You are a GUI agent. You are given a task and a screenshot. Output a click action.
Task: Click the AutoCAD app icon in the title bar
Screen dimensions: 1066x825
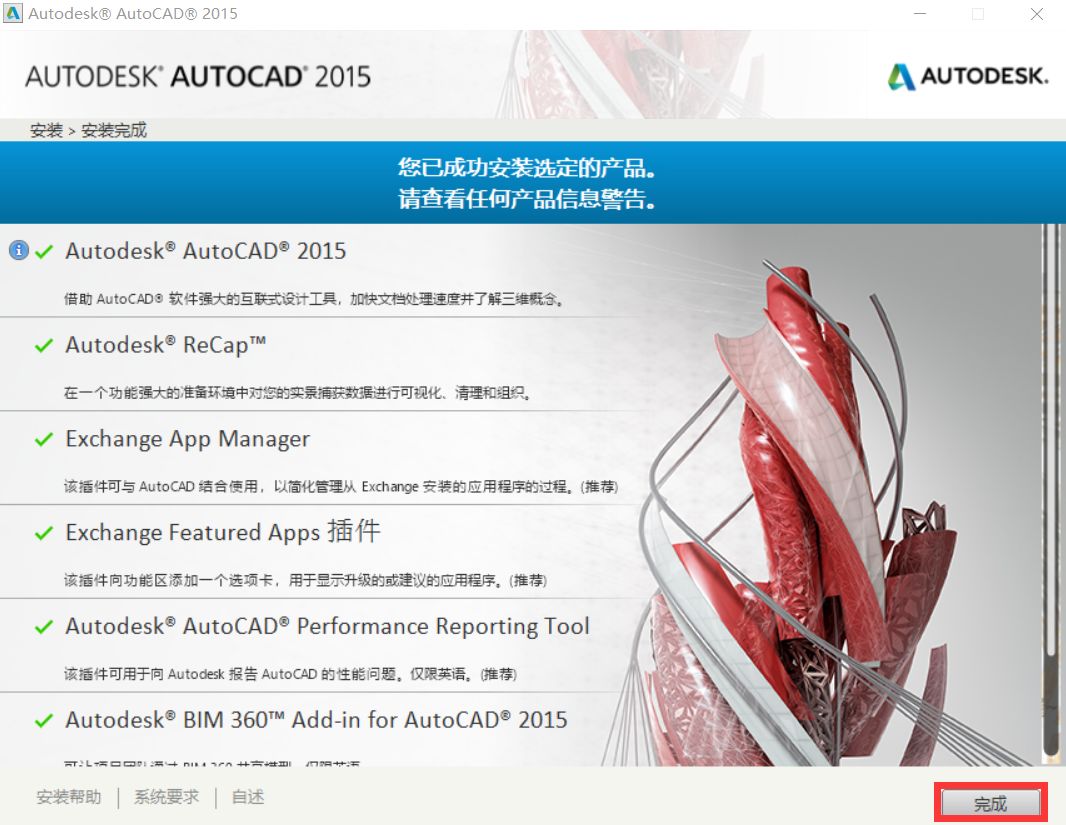13,14
